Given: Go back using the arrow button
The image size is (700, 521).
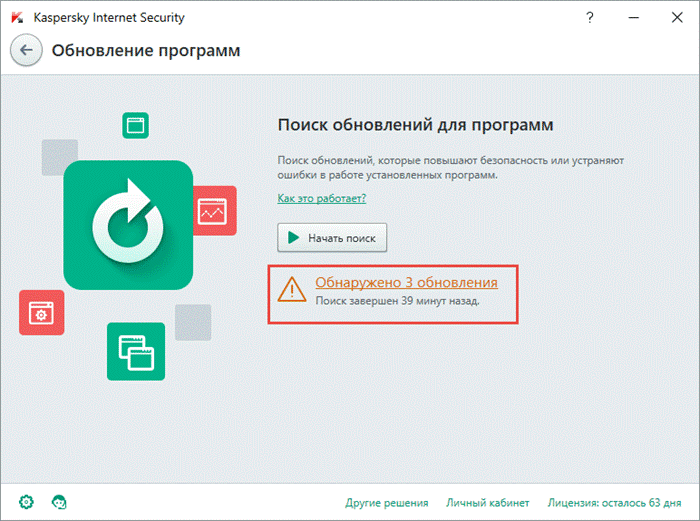Looking at the screenshot, I should (x=26, y=50).
